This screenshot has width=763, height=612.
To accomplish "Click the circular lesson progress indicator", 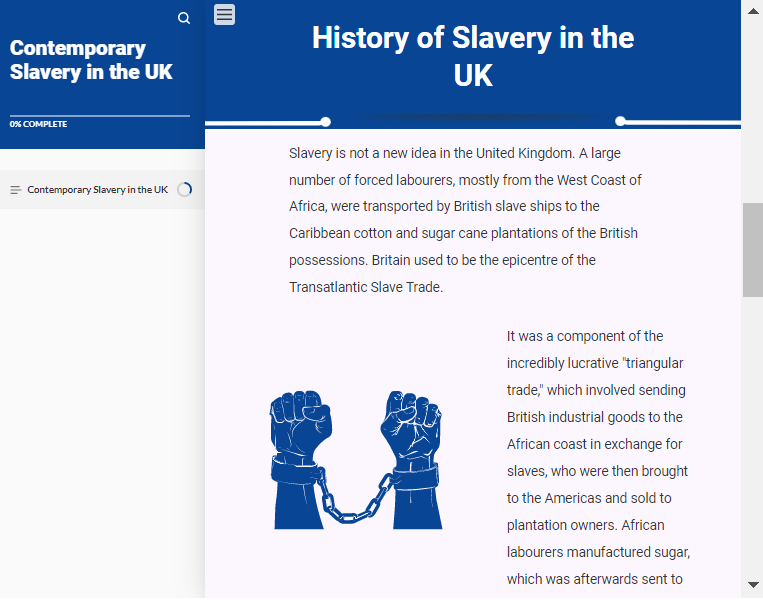I will click(184, 189).
